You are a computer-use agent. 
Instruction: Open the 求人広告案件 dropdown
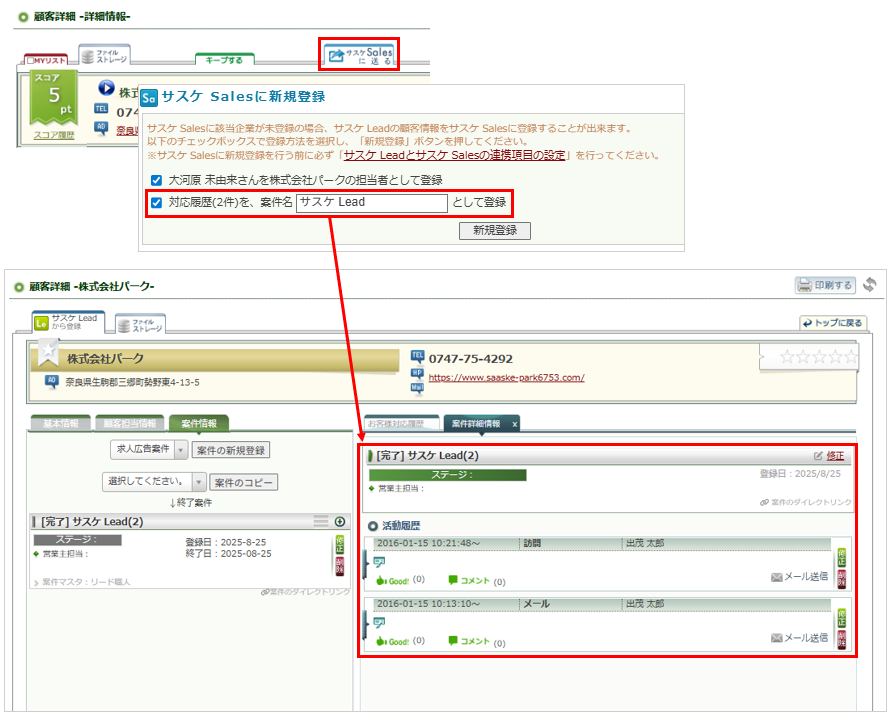coord(149,450)
